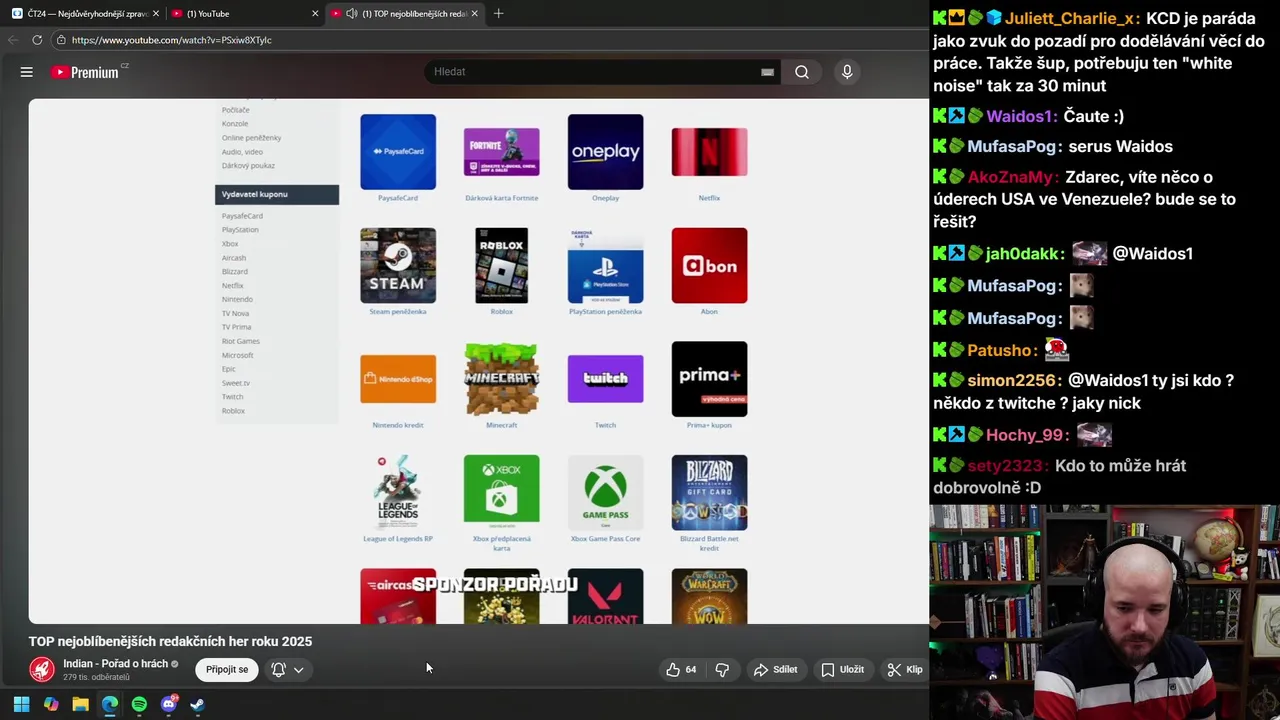The width and height of the screenshot is (1280, 720).
Task: Start voice search with the microphone
Action: [847, 72]
